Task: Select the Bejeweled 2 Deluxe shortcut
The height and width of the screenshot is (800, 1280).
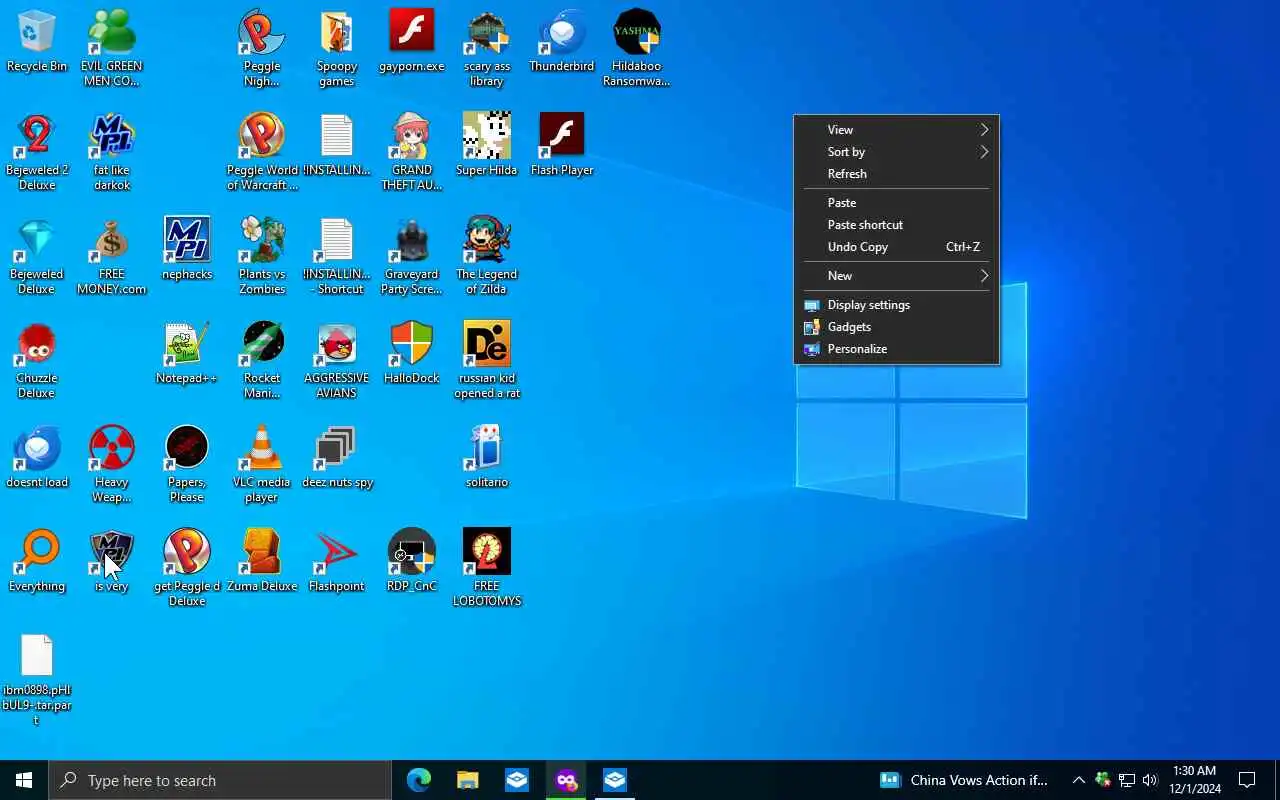Action: 37,153
